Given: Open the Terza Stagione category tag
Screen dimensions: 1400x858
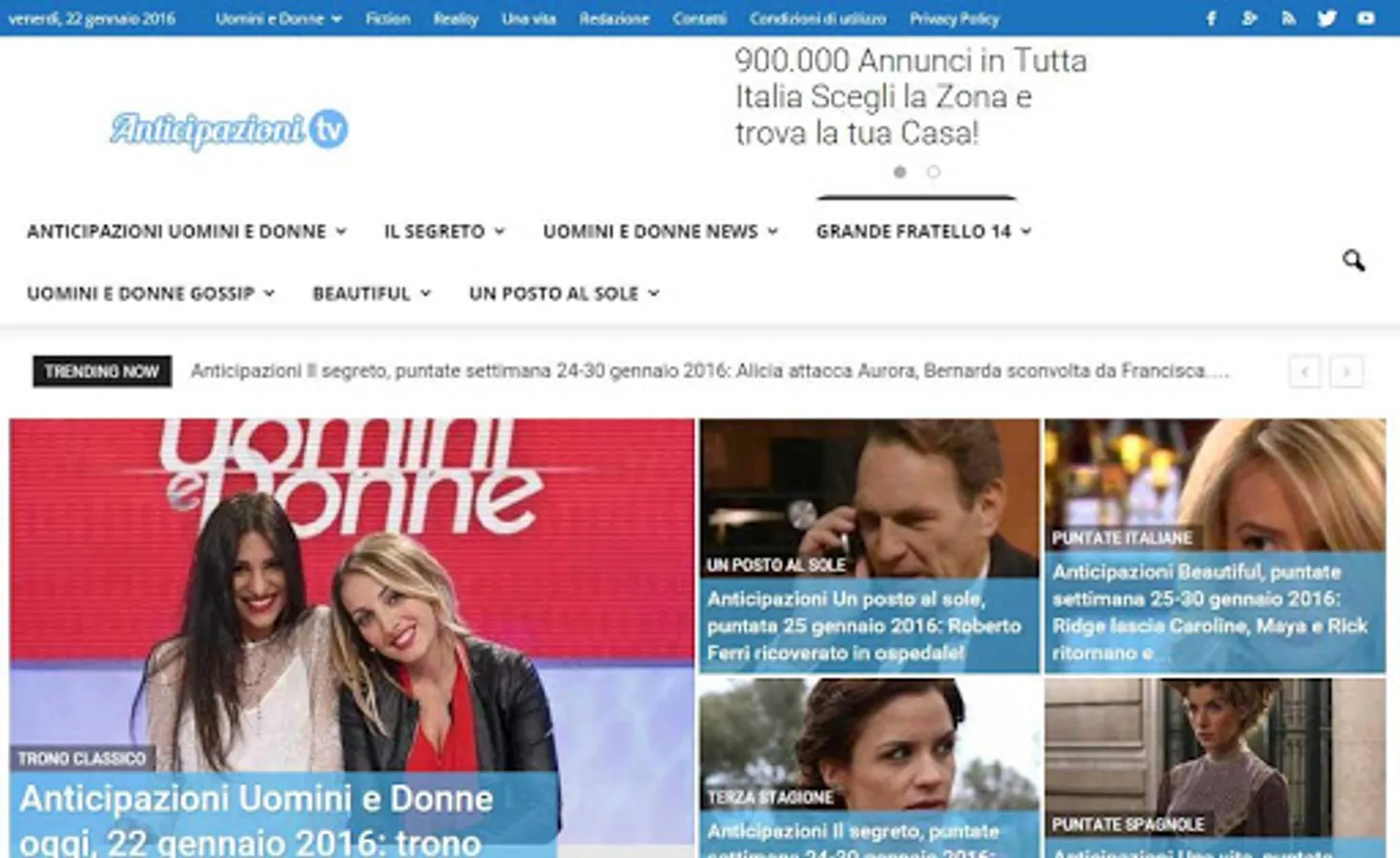Looking at the screenshot, I should [770, 798].
